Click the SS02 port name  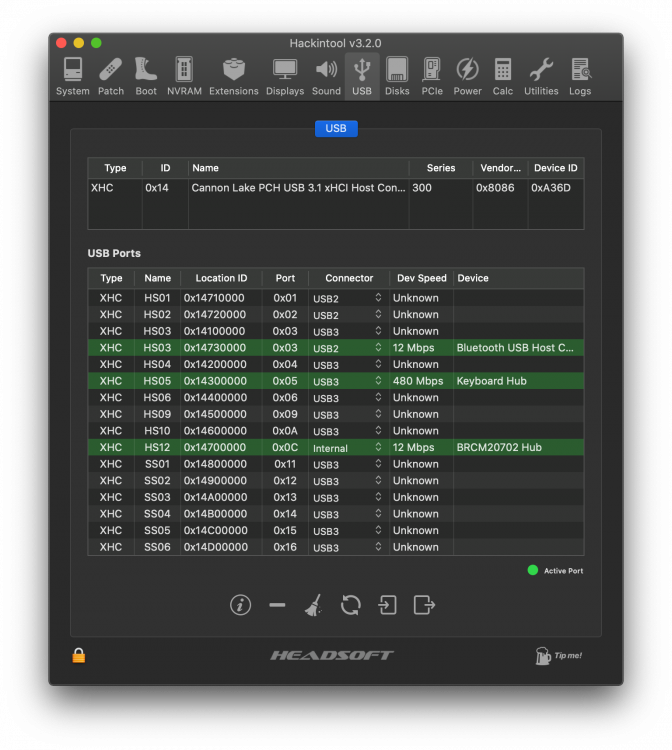157,481
